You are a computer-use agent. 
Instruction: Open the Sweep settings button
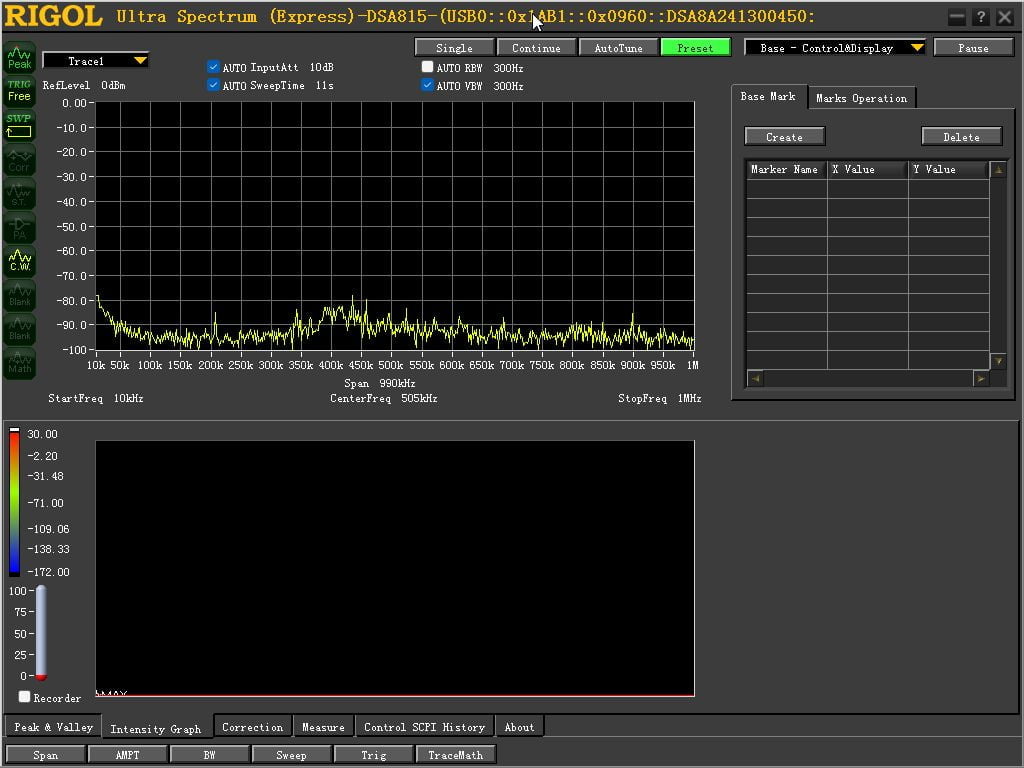click(x=291, y=754)
